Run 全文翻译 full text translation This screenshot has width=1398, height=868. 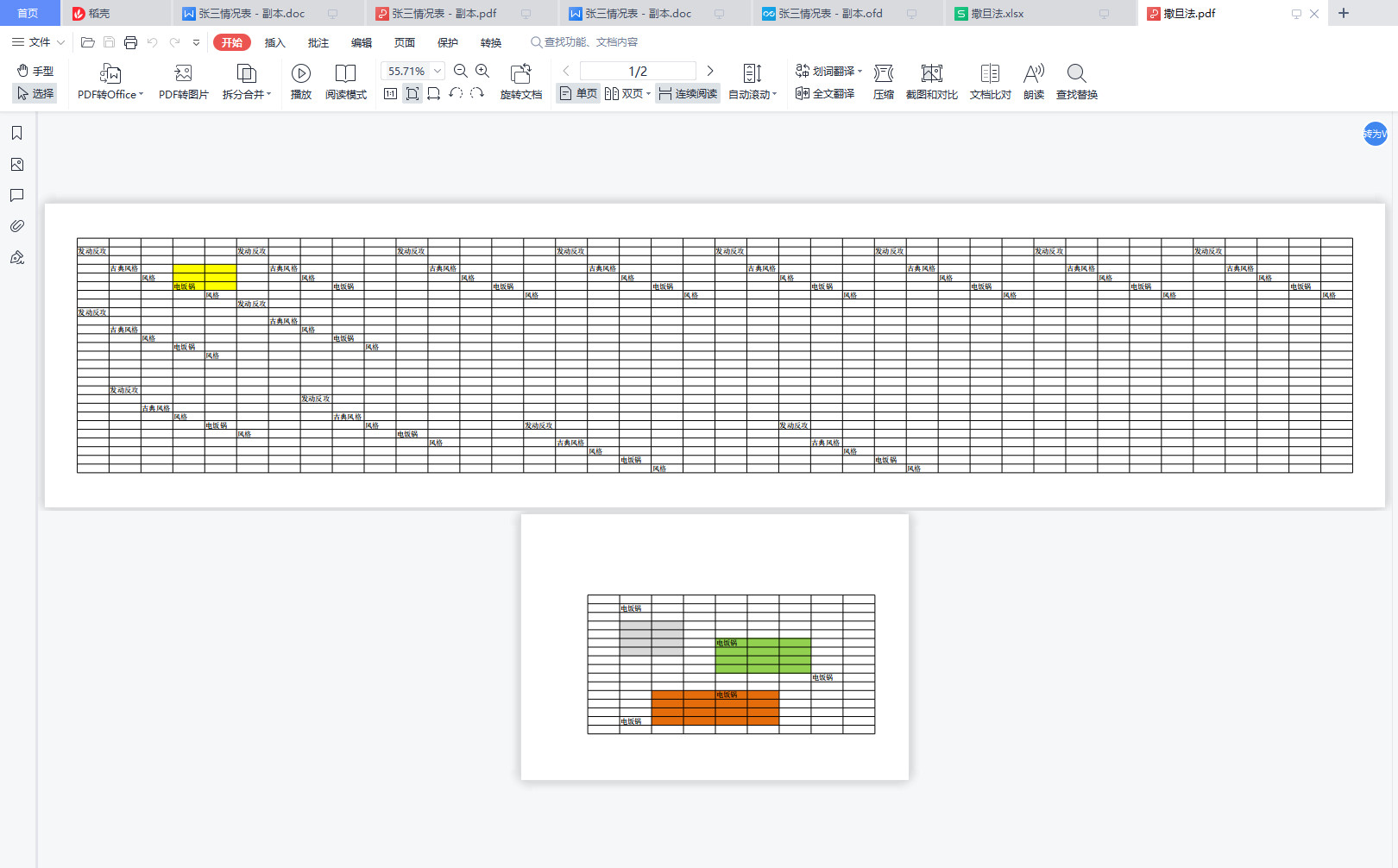pos(825,93)
